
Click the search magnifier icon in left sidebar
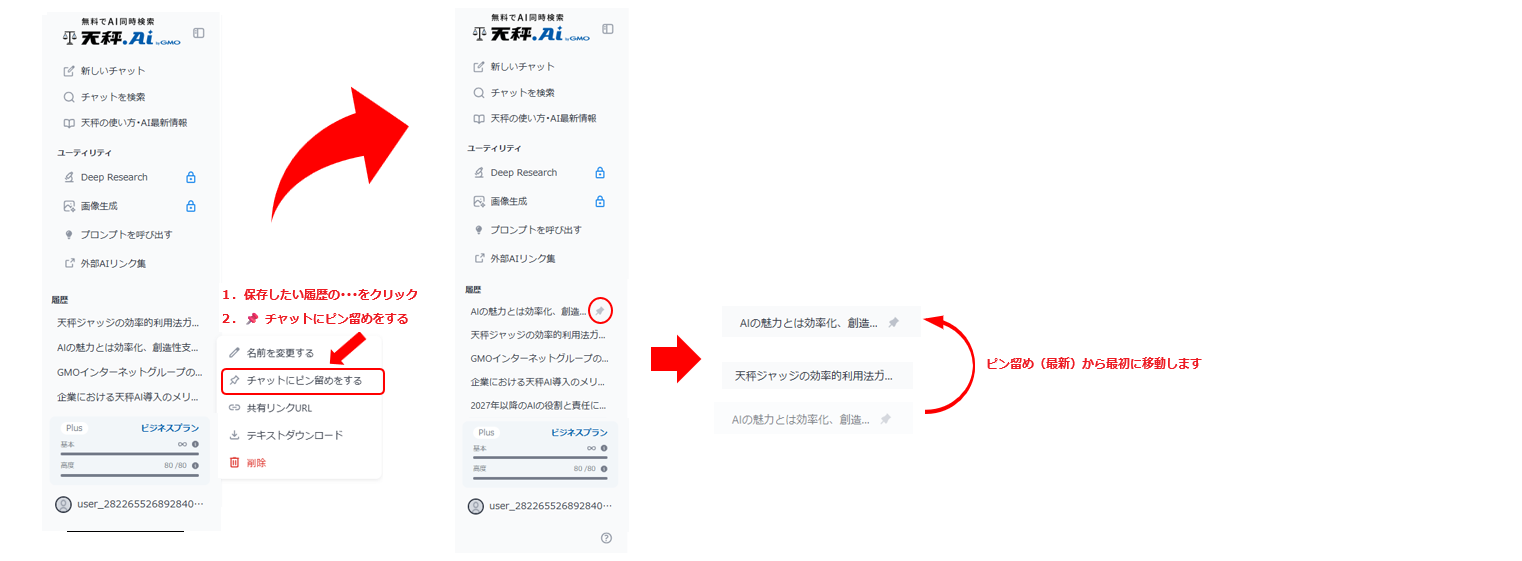point(69,97)
